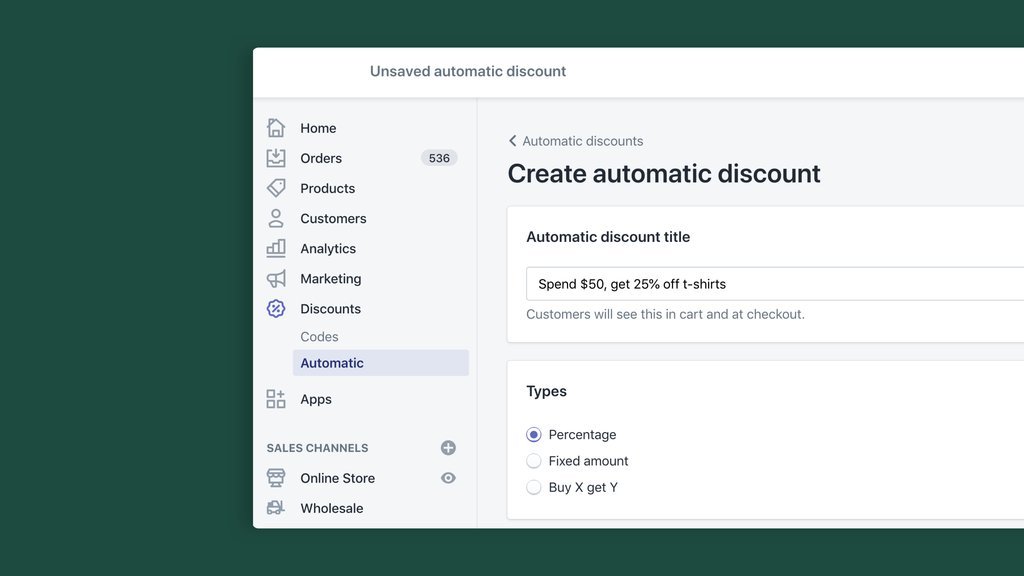Click the Customers person icon
The image size is (1024, 576).
coord(276,218)
